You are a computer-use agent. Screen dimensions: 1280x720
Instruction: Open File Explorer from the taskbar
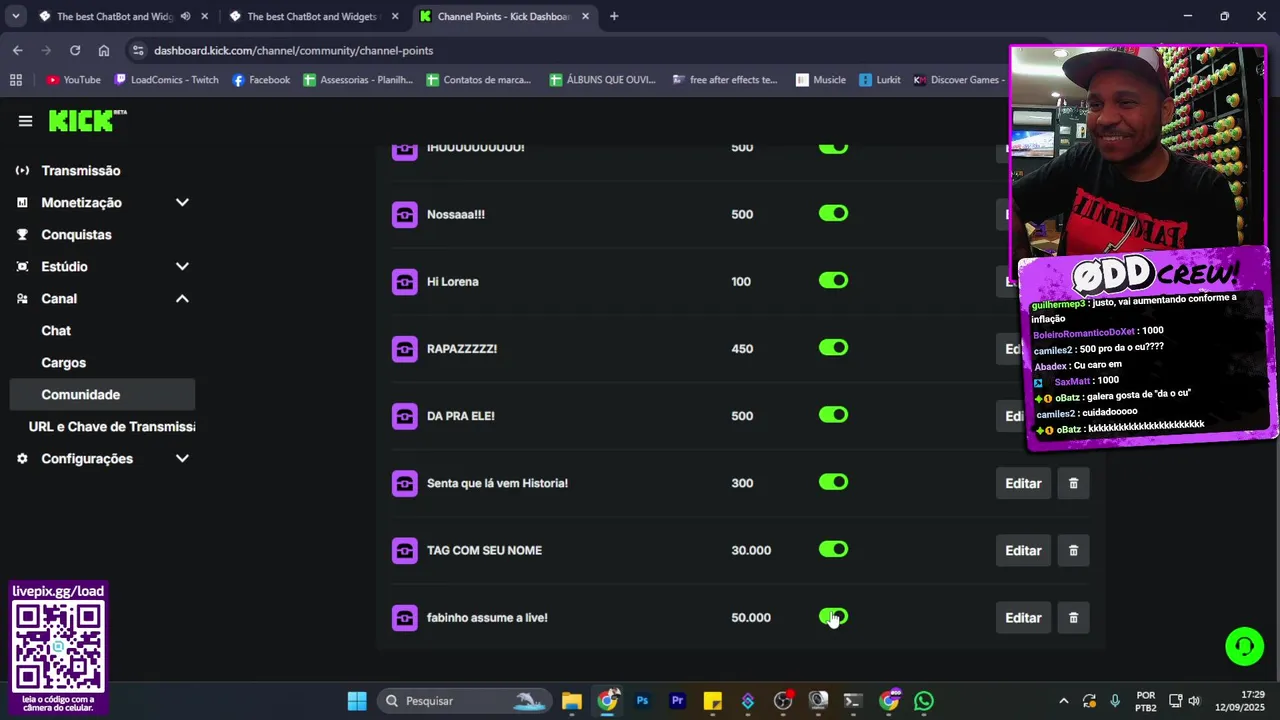click(x=571, y=701)
